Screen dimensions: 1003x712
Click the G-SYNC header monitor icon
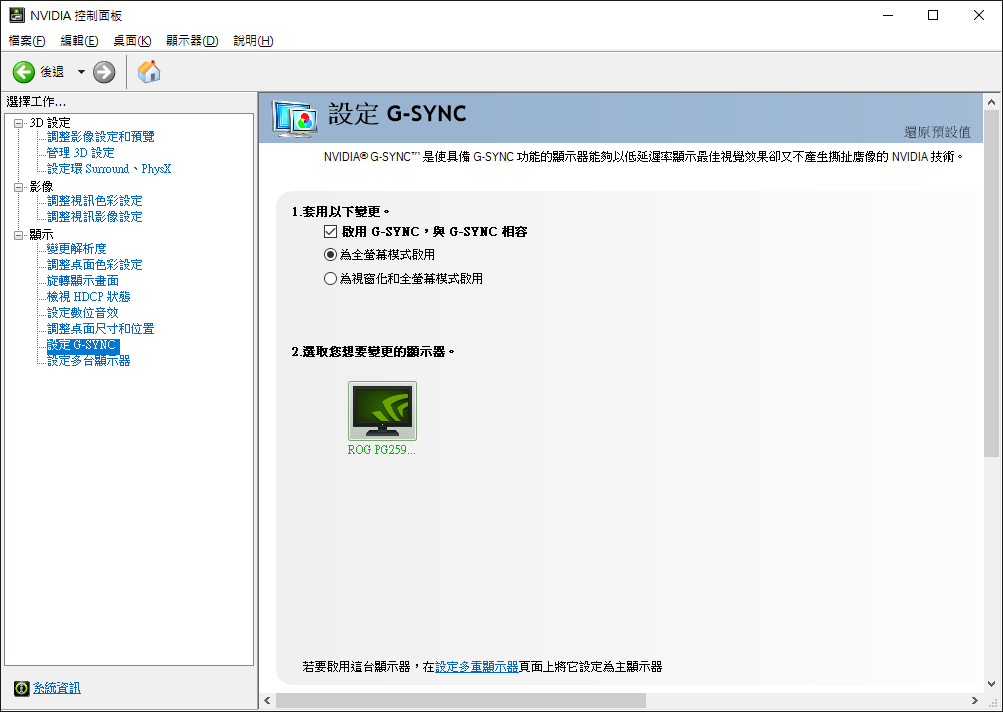(x=294, y=119)
